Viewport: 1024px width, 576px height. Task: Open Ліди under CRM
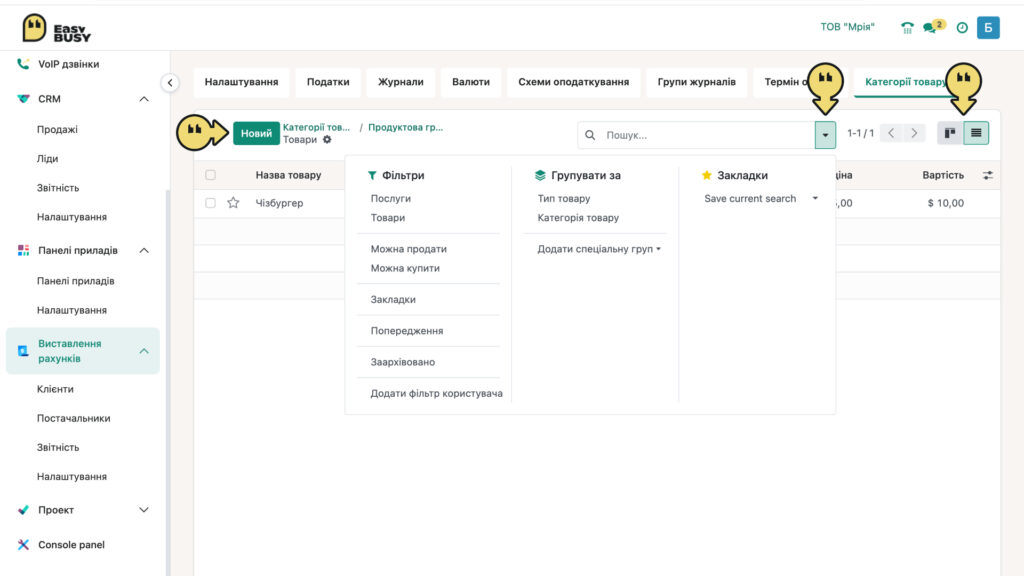coord(47,159)
